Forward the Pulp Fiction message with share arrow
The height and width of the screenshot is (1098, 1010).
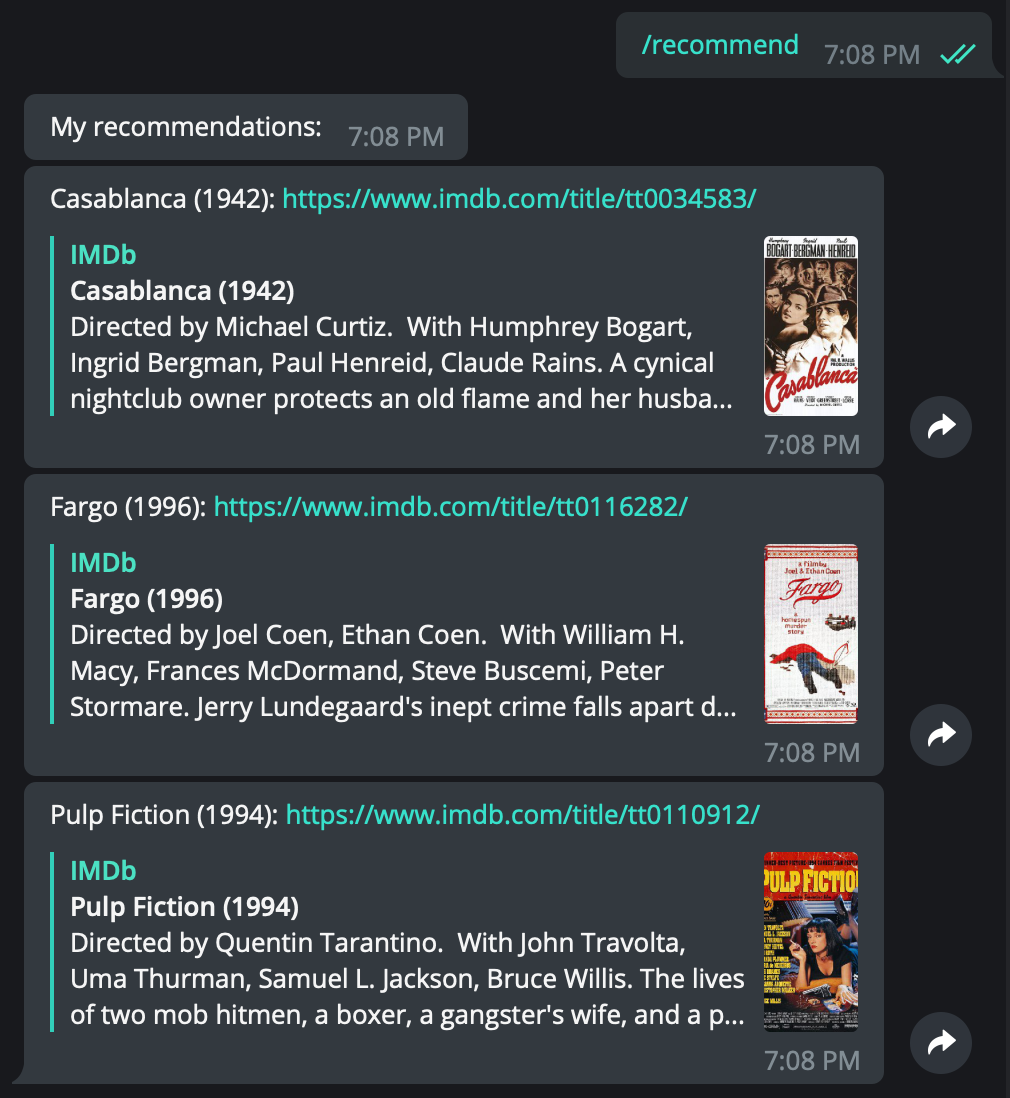click(941, 1043)
